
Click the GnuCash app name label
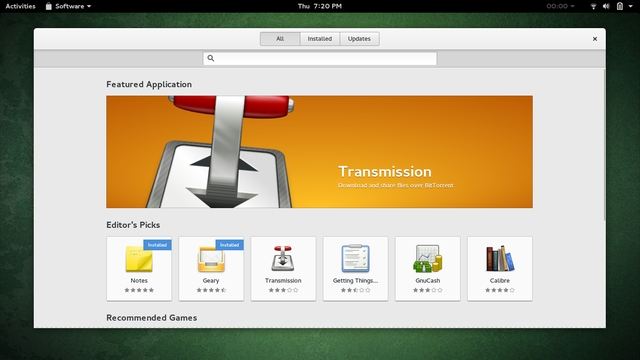(427, 281)
